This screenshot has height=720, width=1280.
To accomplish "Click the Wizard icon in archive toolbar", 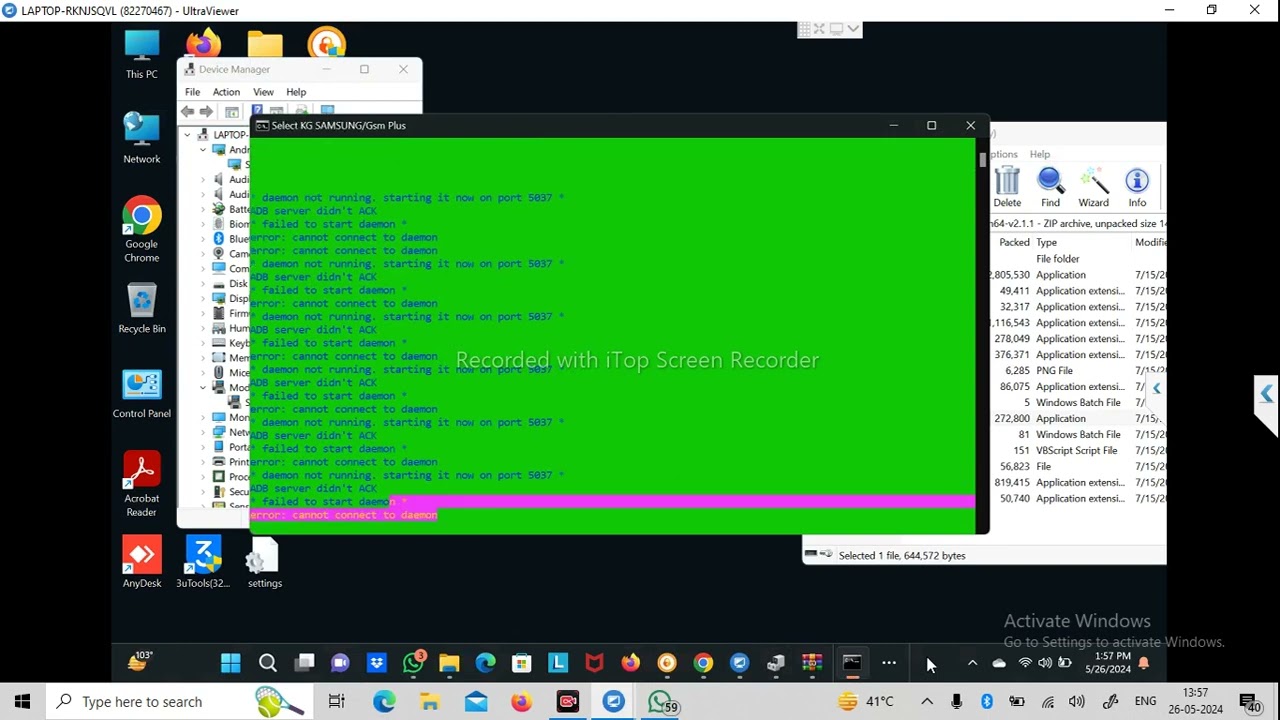I will 1093,187.
